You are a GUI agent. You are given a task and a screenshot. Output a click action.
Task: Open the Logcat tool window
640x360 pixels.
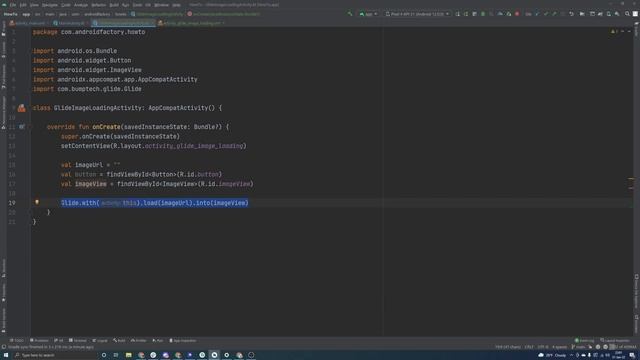(x=100, y=340)
